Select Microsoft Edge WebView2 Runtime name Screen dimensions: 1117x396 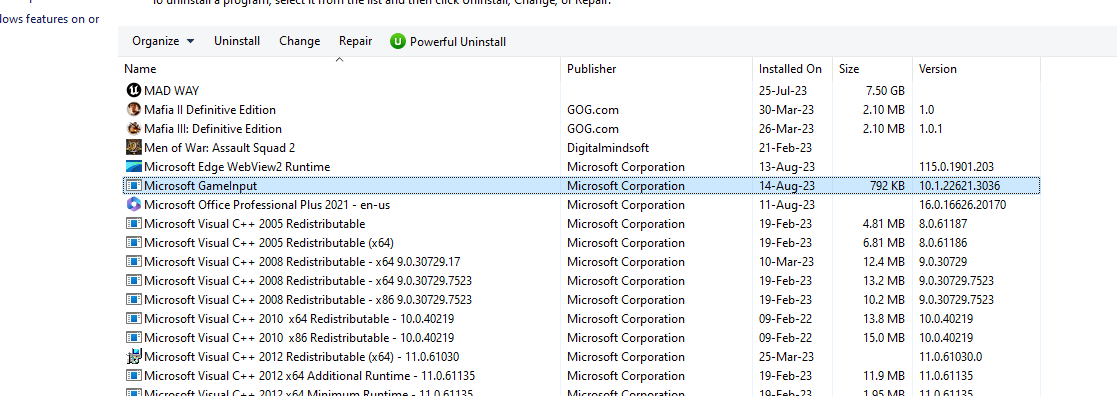coord(237,167)
